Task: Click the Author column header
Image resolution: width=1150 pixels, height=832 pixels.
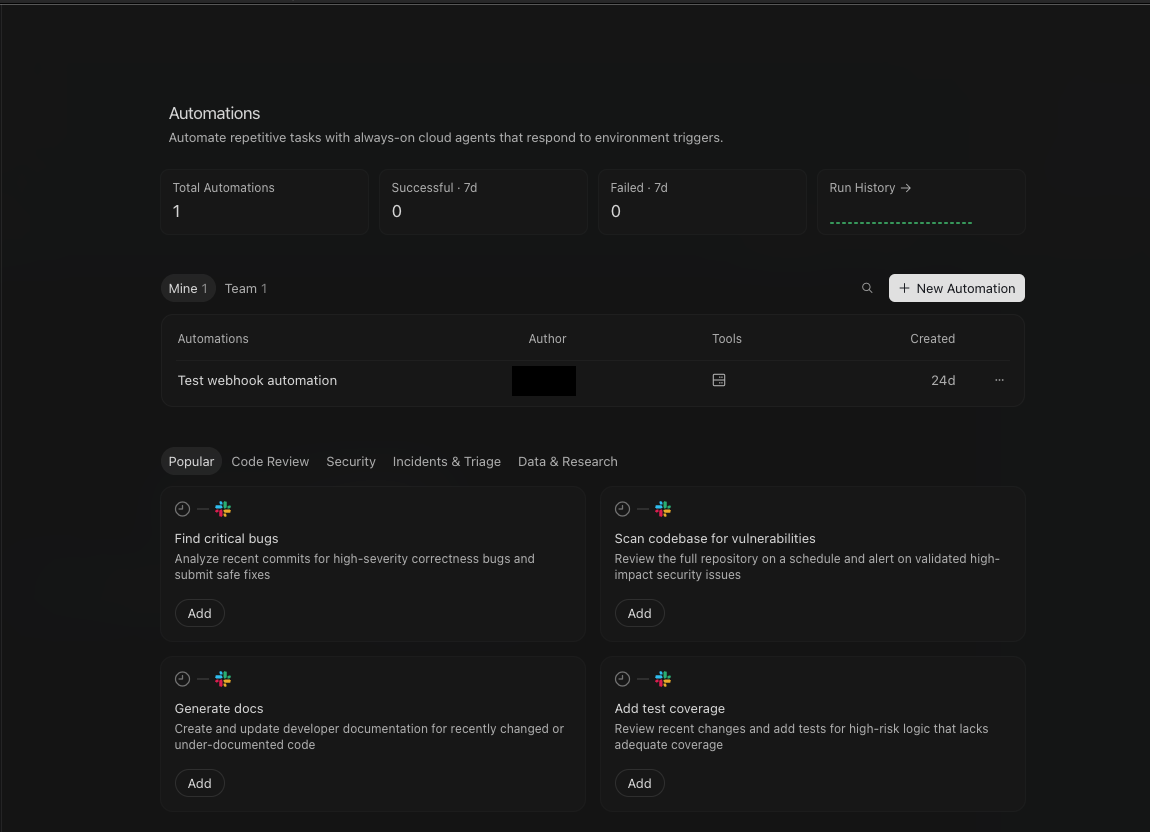Action: click(547, 339)
